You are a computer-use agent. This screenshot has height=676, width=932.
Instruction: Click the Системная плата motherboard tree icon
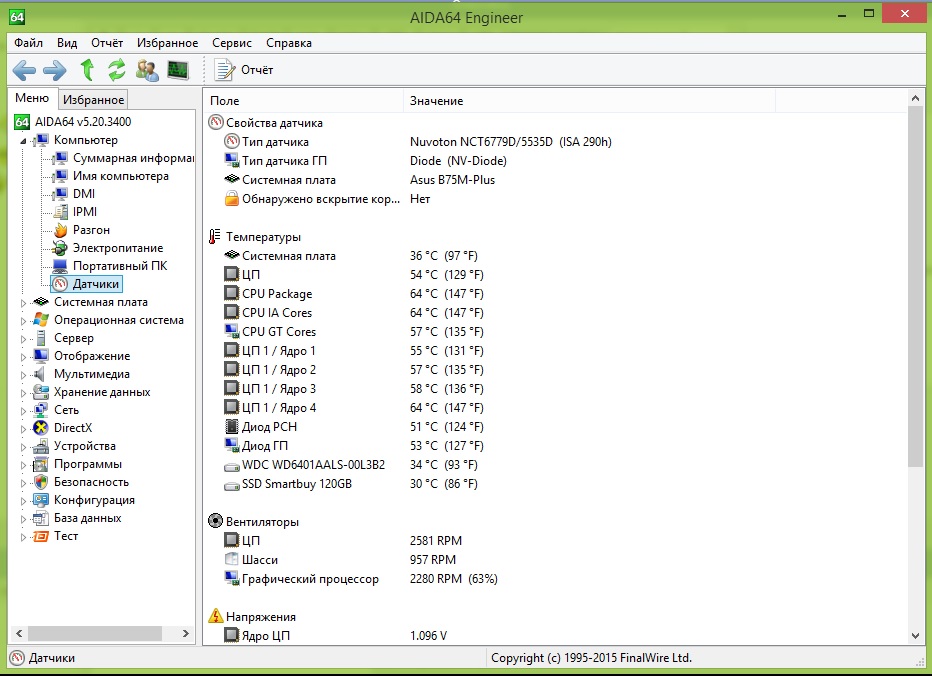click(x=41, y=302)
